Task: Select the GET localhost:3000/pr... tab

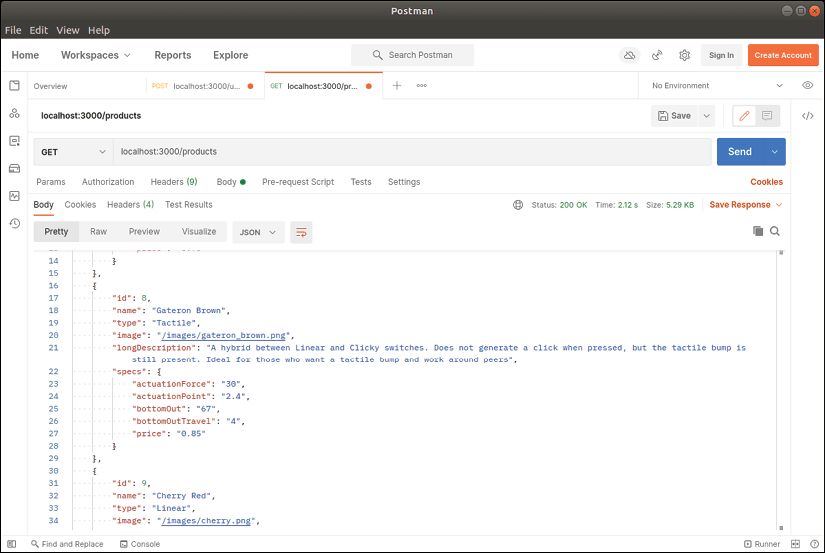Action: click(x=323, y=86)
